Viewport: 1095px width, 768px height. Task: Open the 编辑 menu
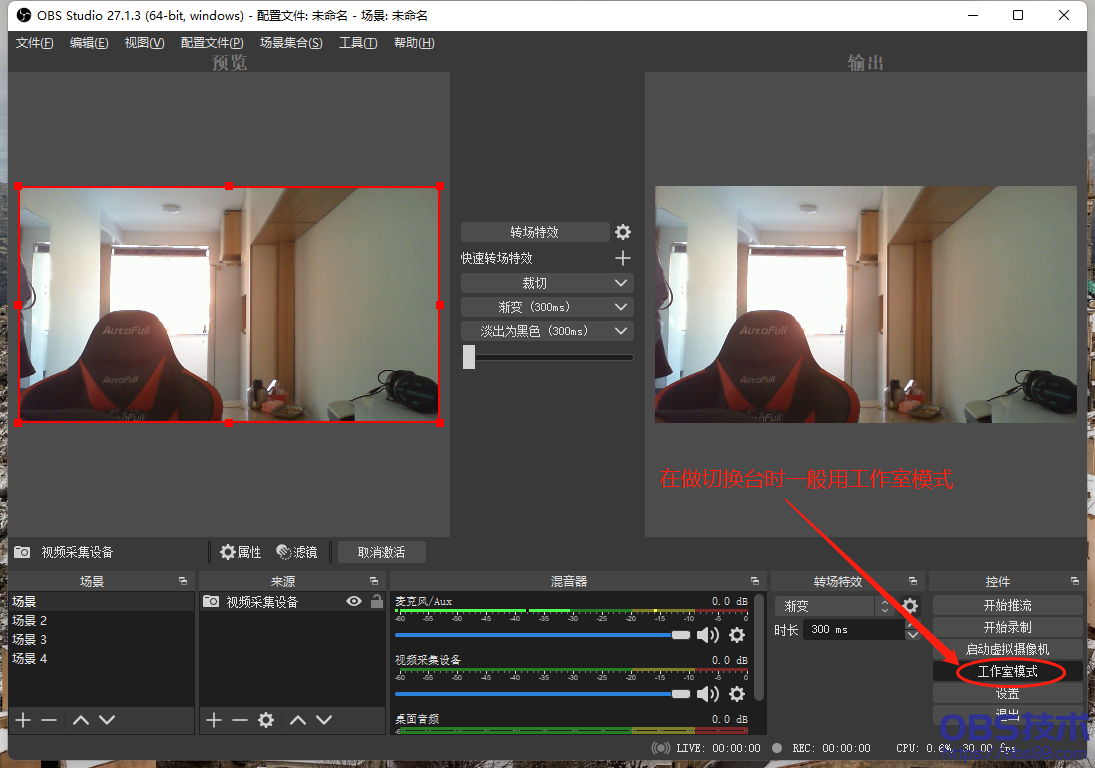(89, 43)
